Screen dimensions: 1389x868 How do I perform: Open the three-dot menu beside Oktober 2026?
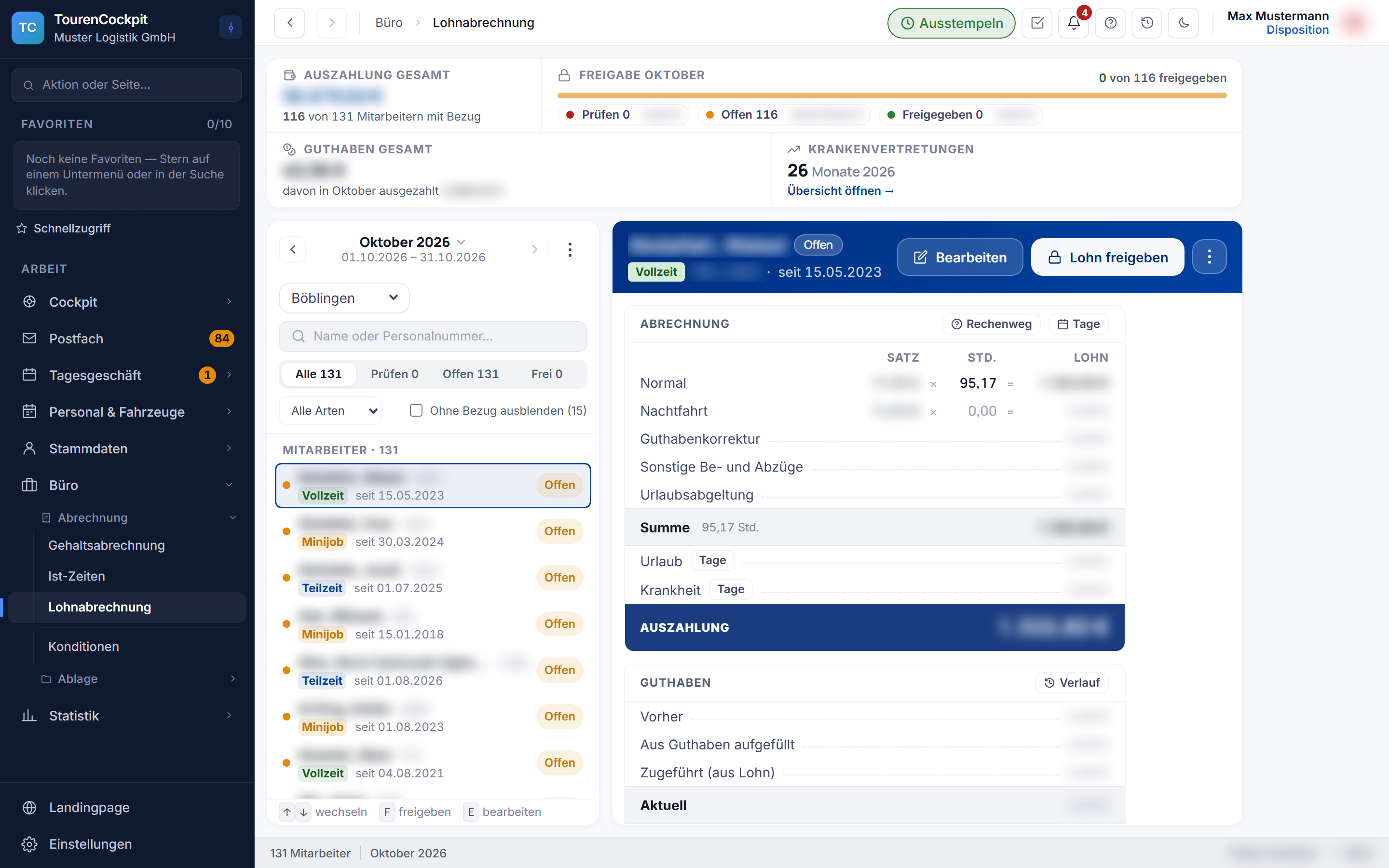(x=570, y=249)
